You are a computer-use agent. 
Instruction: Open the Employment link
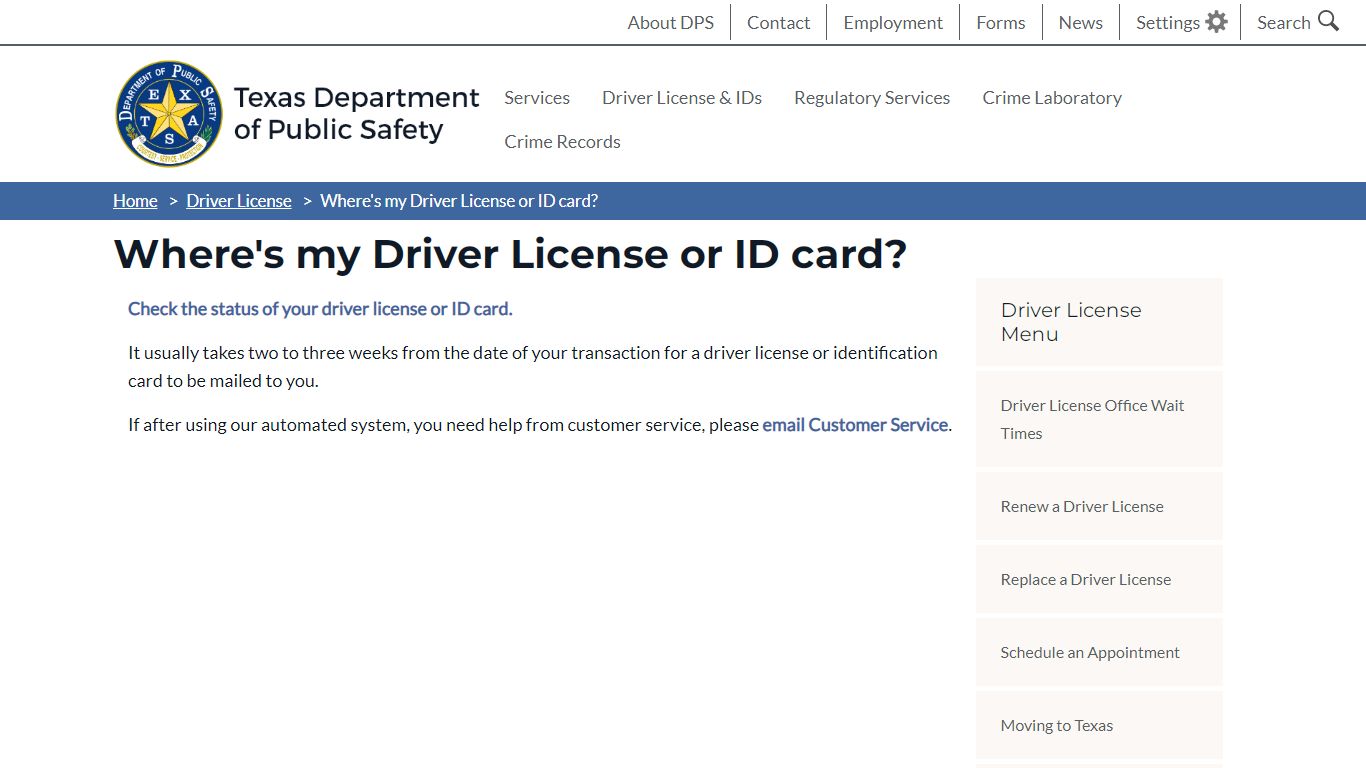pos(893,22)
